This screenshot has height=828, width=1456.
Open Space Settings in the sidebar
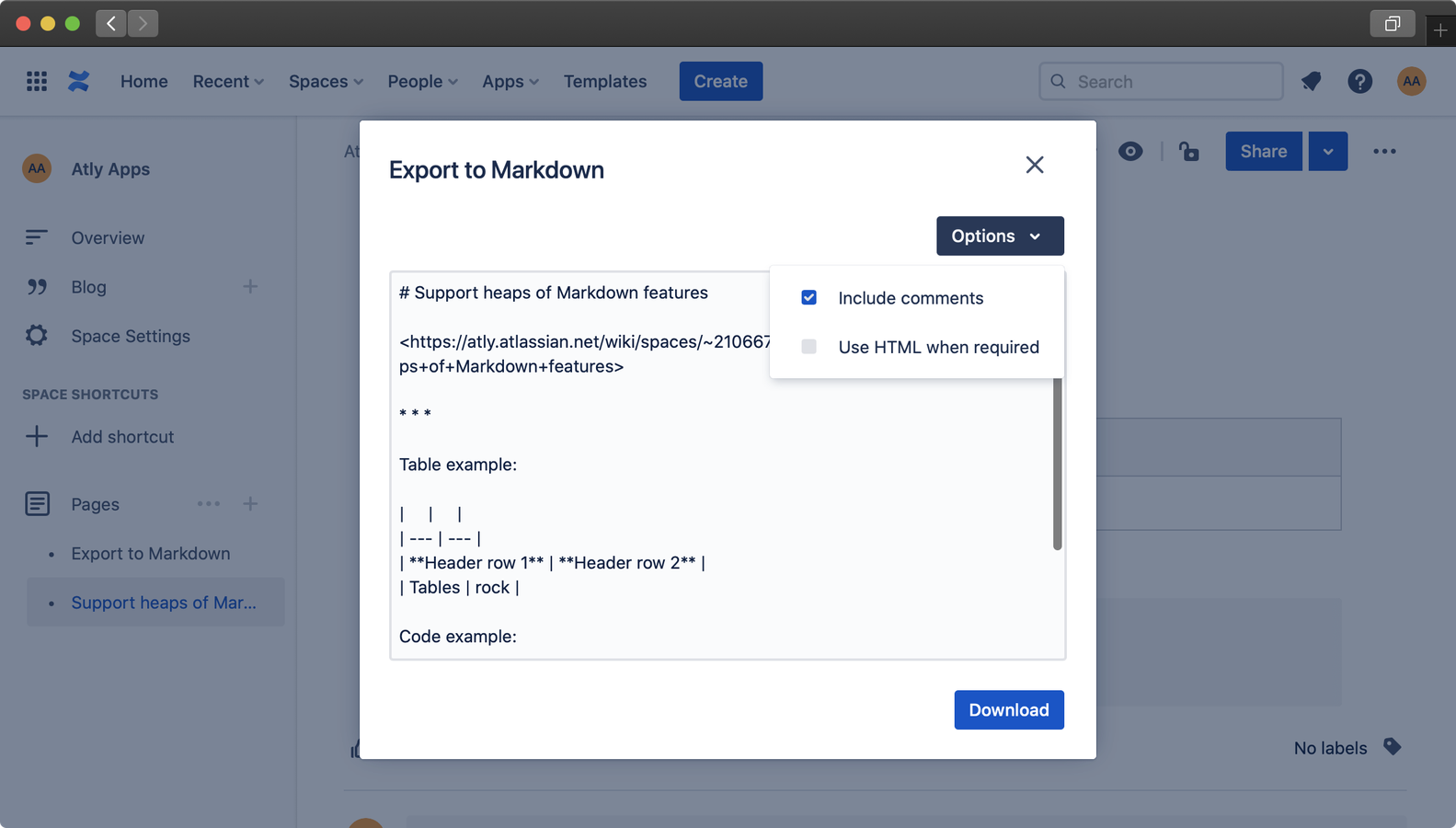coord(131,336)
